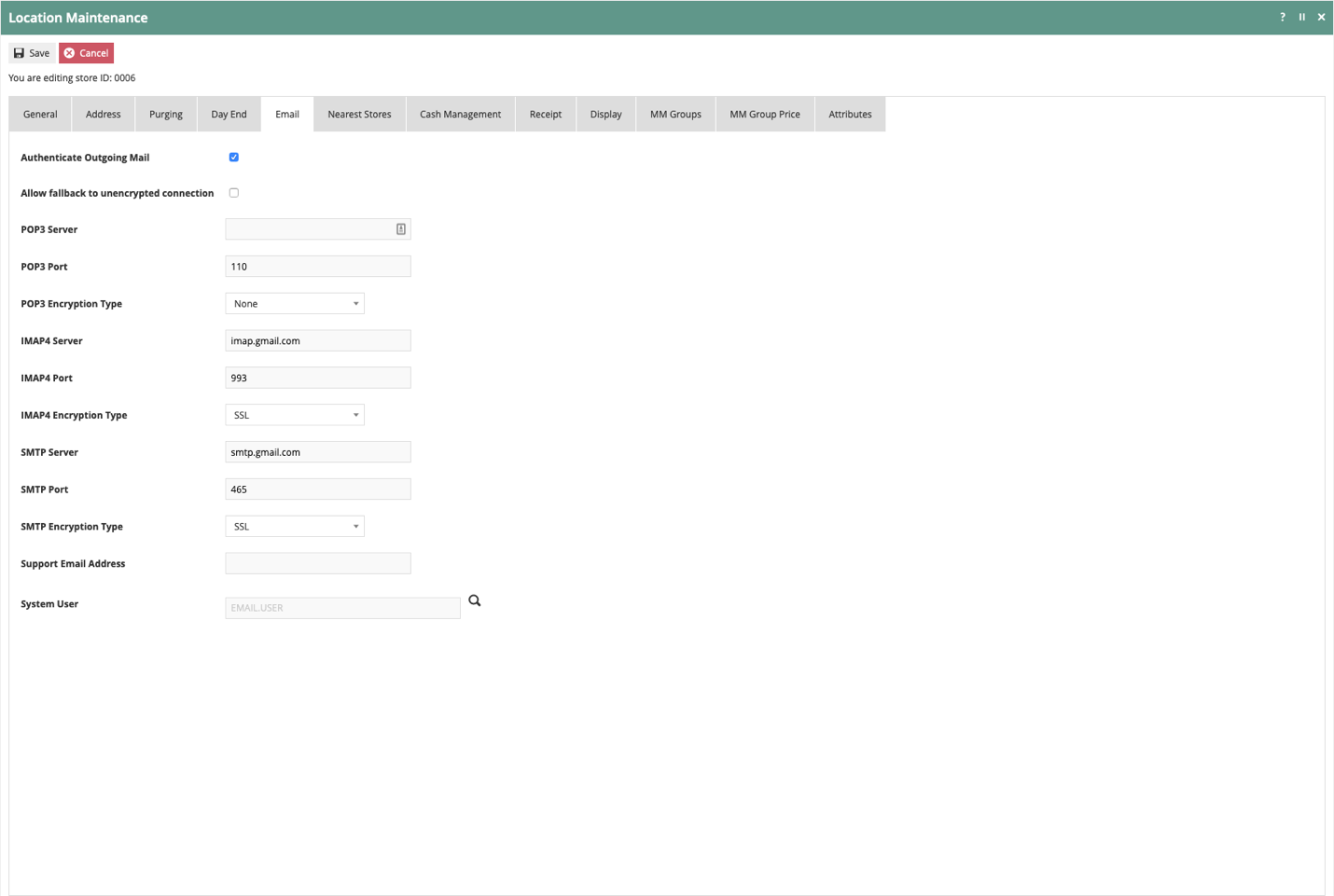Open IMAP4 Encryption Type dropdown
This screenshot has height=896, width=1334.
[x=295, y=415]
